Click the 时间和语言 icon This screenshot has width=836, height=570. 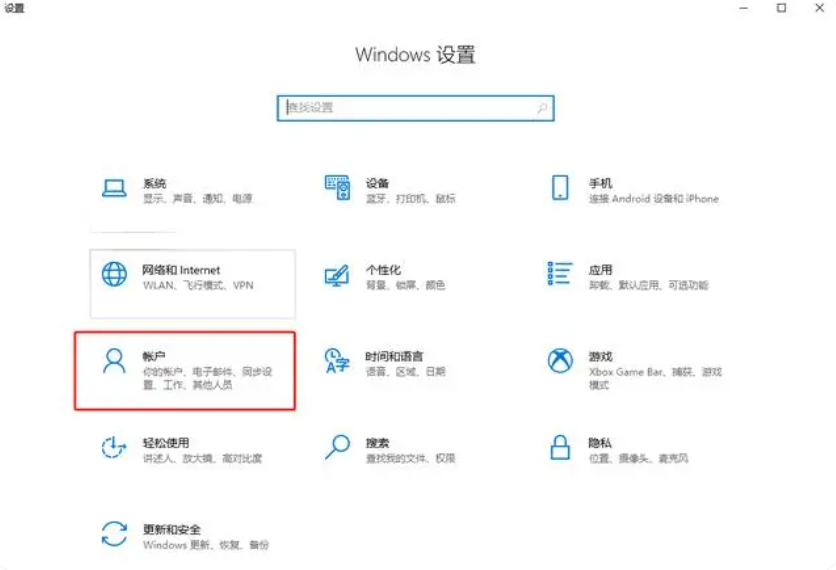click(x=338, y=361)
